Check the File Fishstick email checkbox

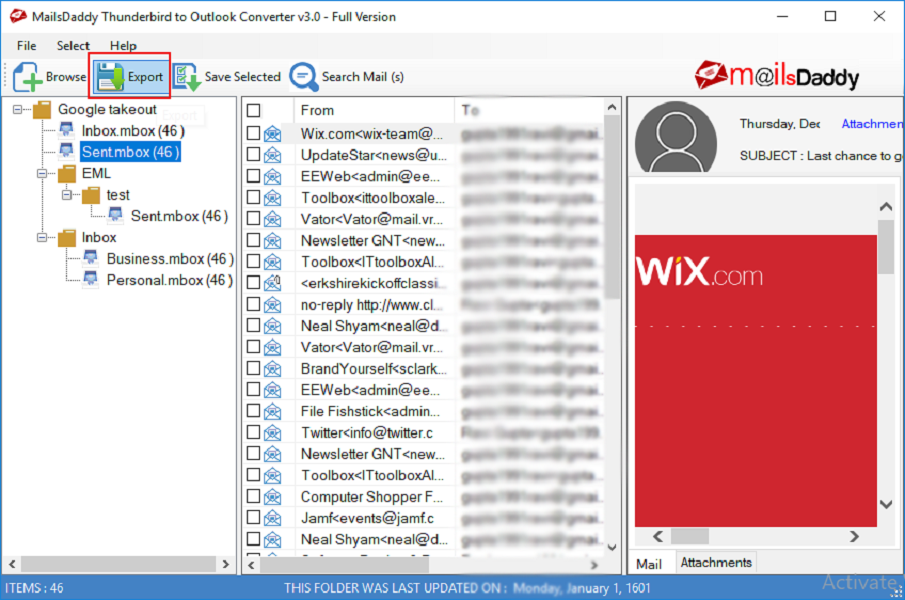pyautogui.click(x=253, y=411)
